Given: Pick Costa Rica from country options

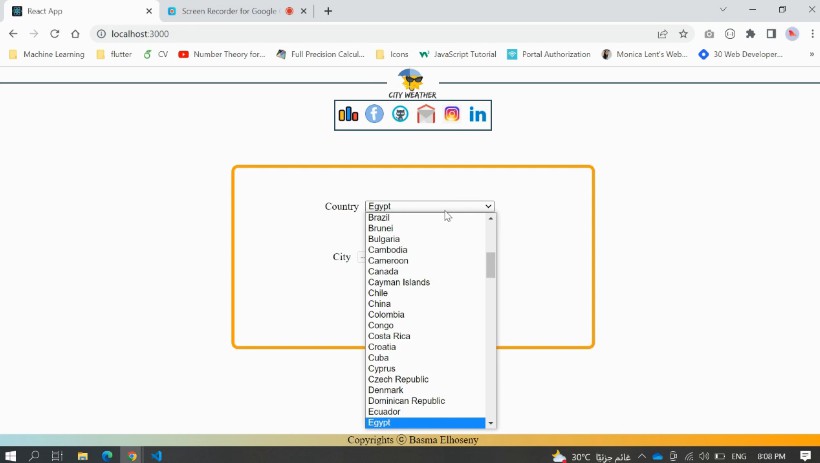Looking at the screenshot, I should point(389,336).
